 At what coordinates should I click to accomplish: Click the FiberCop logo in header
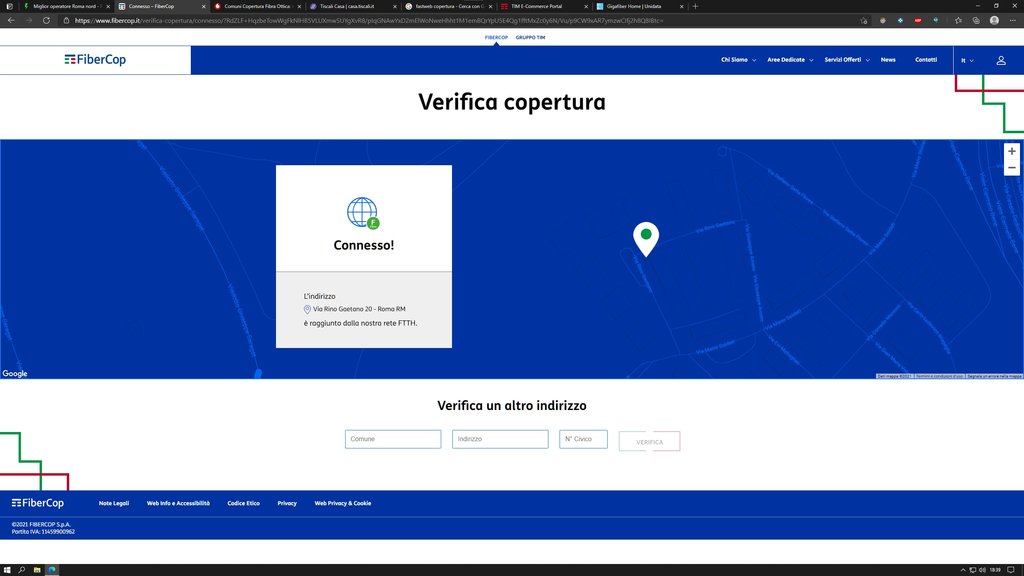[95, 60]
